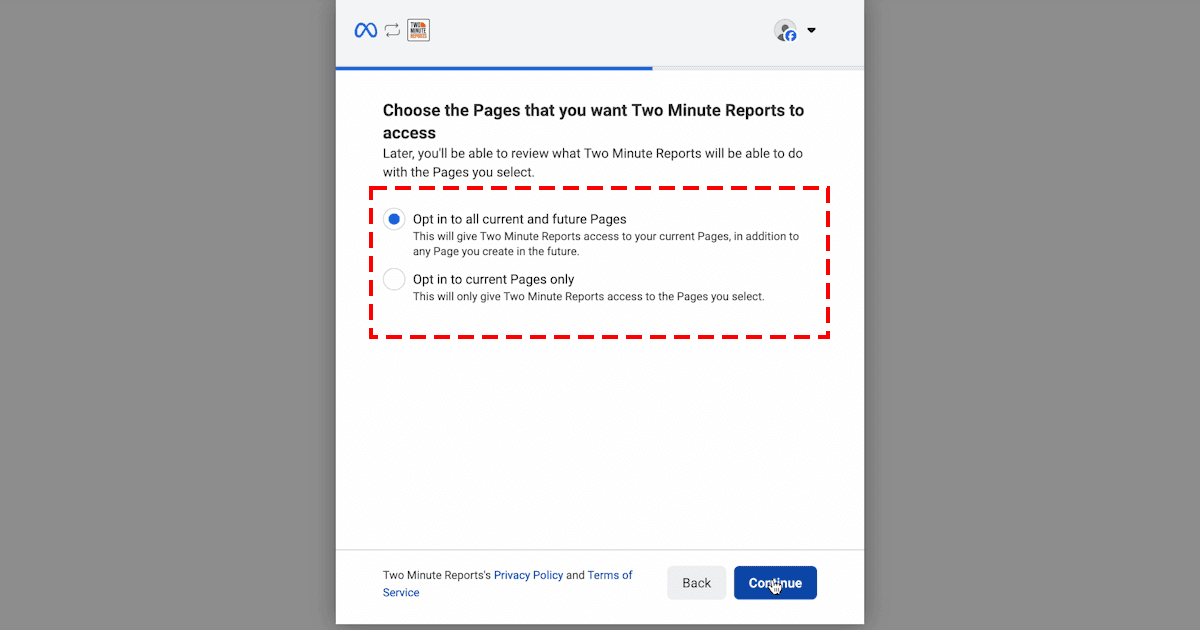Click the Meta logo icon
The image size is (1200, 630).
[x=366, y=30]
